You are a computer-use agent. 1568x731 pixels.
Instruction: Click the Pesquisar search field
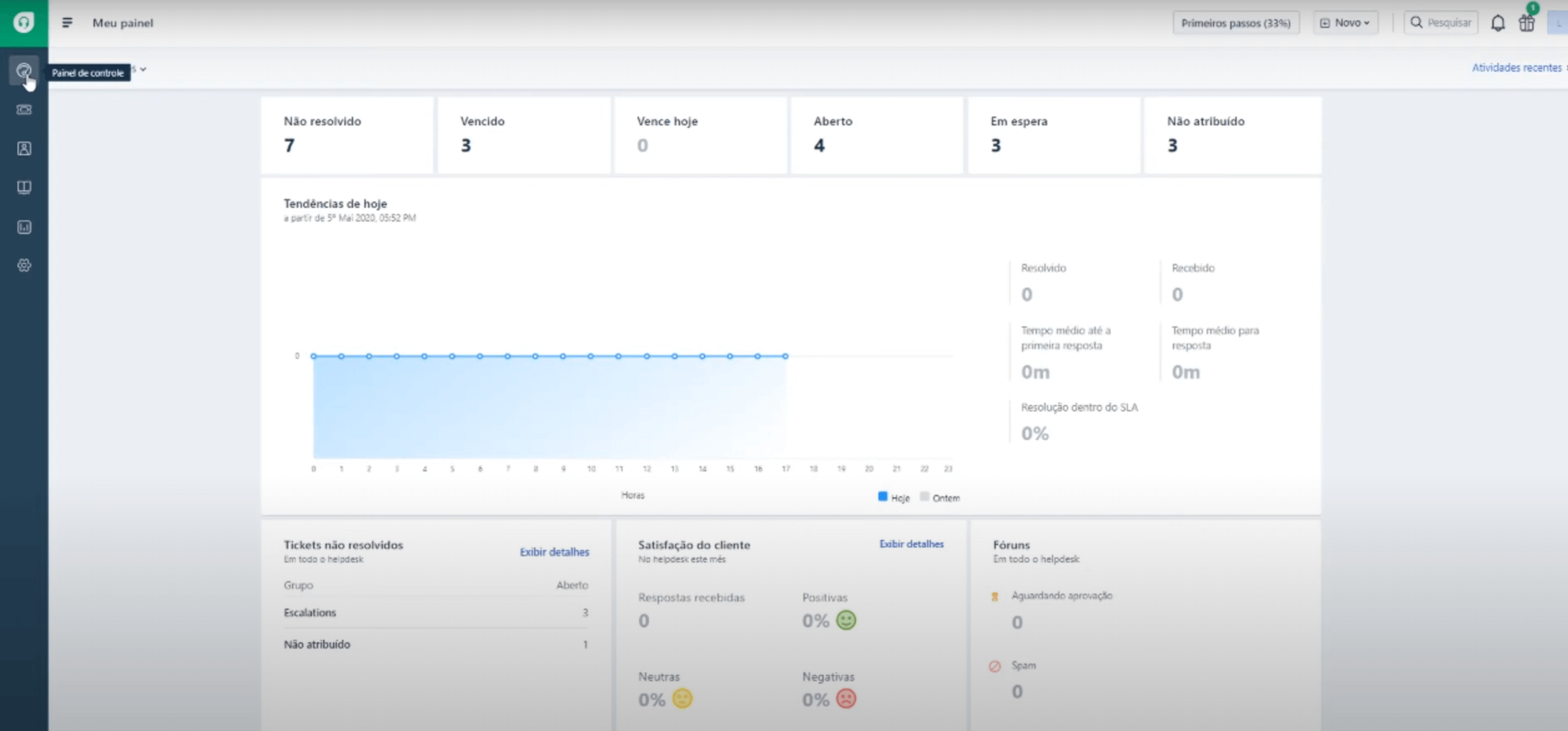pos(1441,22)
